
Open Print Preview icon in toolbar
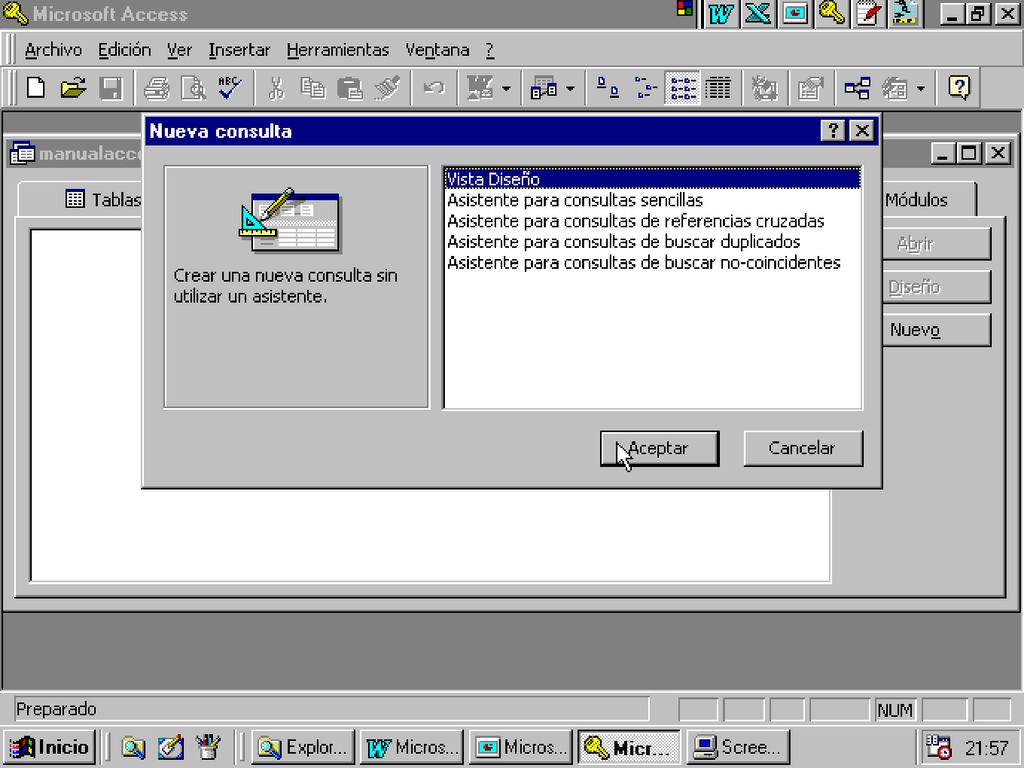(193, 88)
